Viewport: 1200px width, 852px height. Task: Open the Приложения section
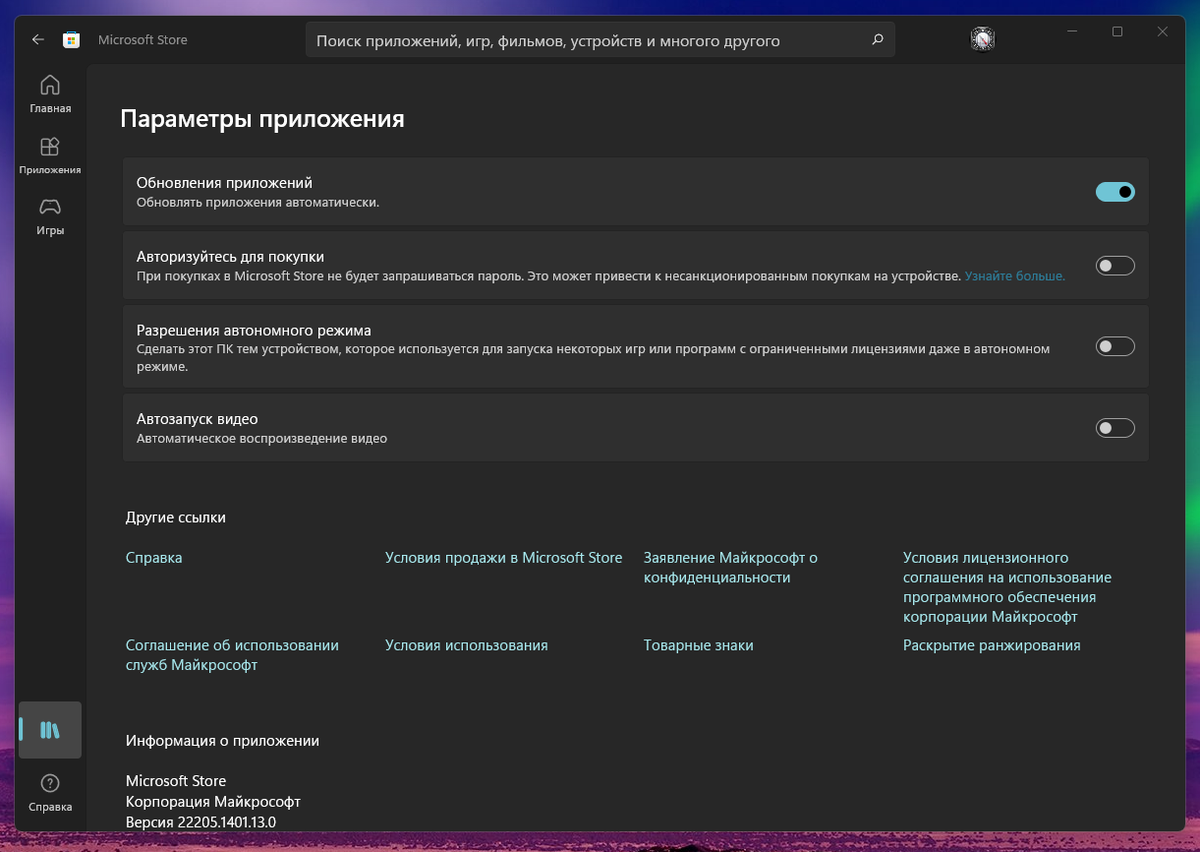[x=50, y=156]
